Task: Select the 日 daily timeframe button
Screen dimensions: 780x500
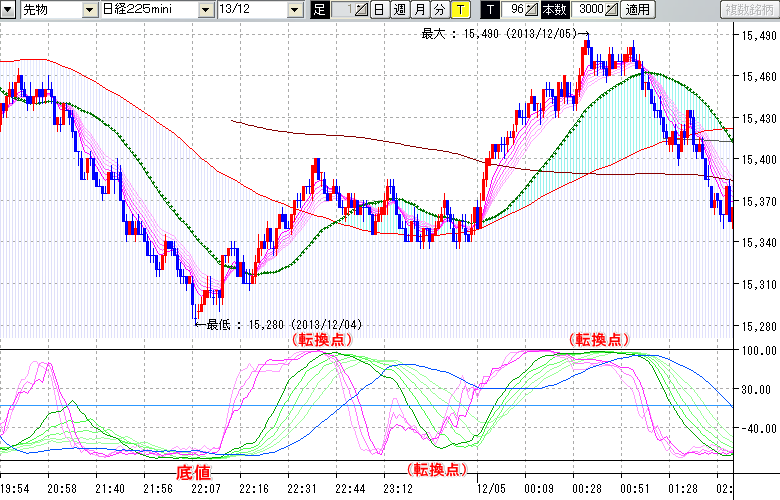Action: click(379, 10)
